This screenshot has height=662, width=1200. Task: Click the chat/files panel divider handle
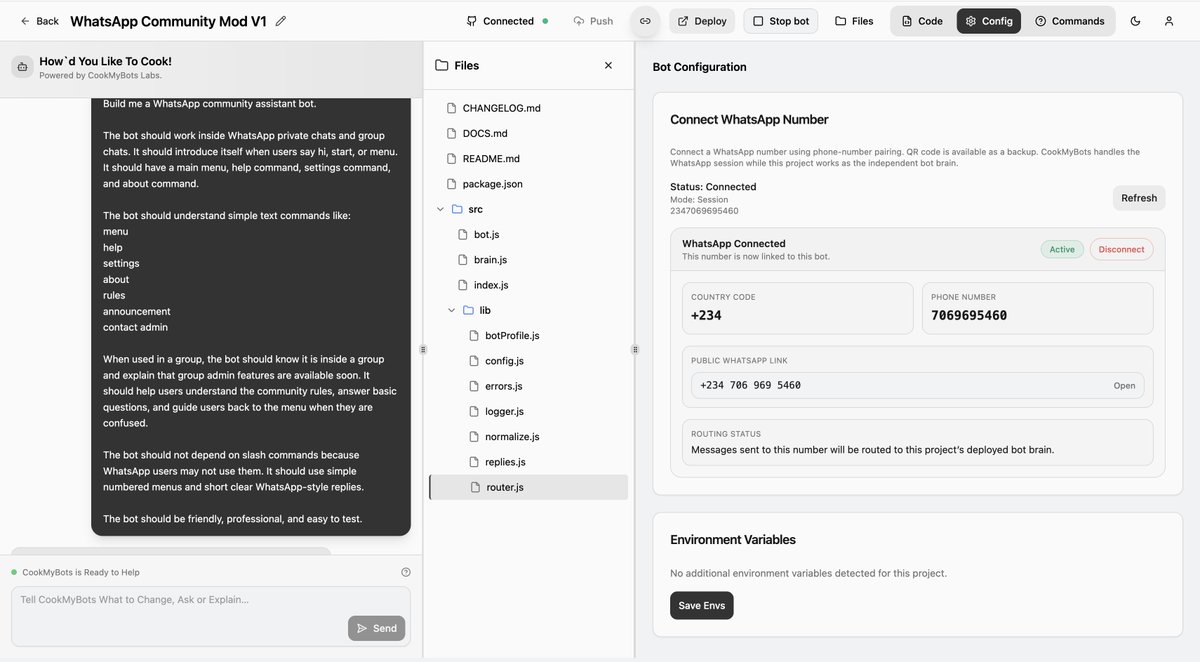[423, 350]
